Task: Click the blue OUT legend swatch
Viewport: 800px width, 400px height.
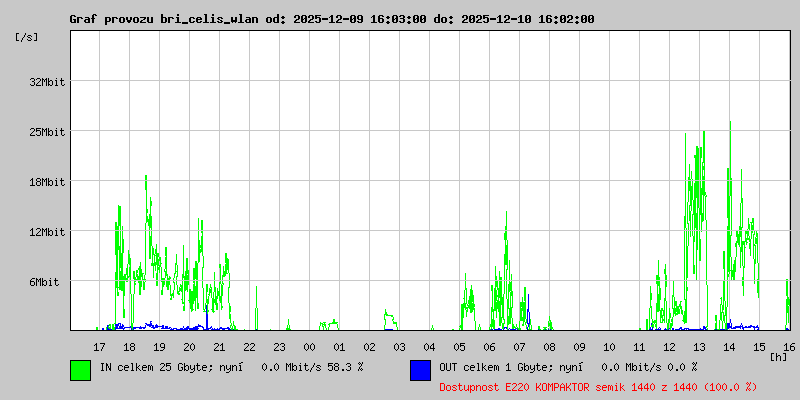Action: click(x=420, y=370)
